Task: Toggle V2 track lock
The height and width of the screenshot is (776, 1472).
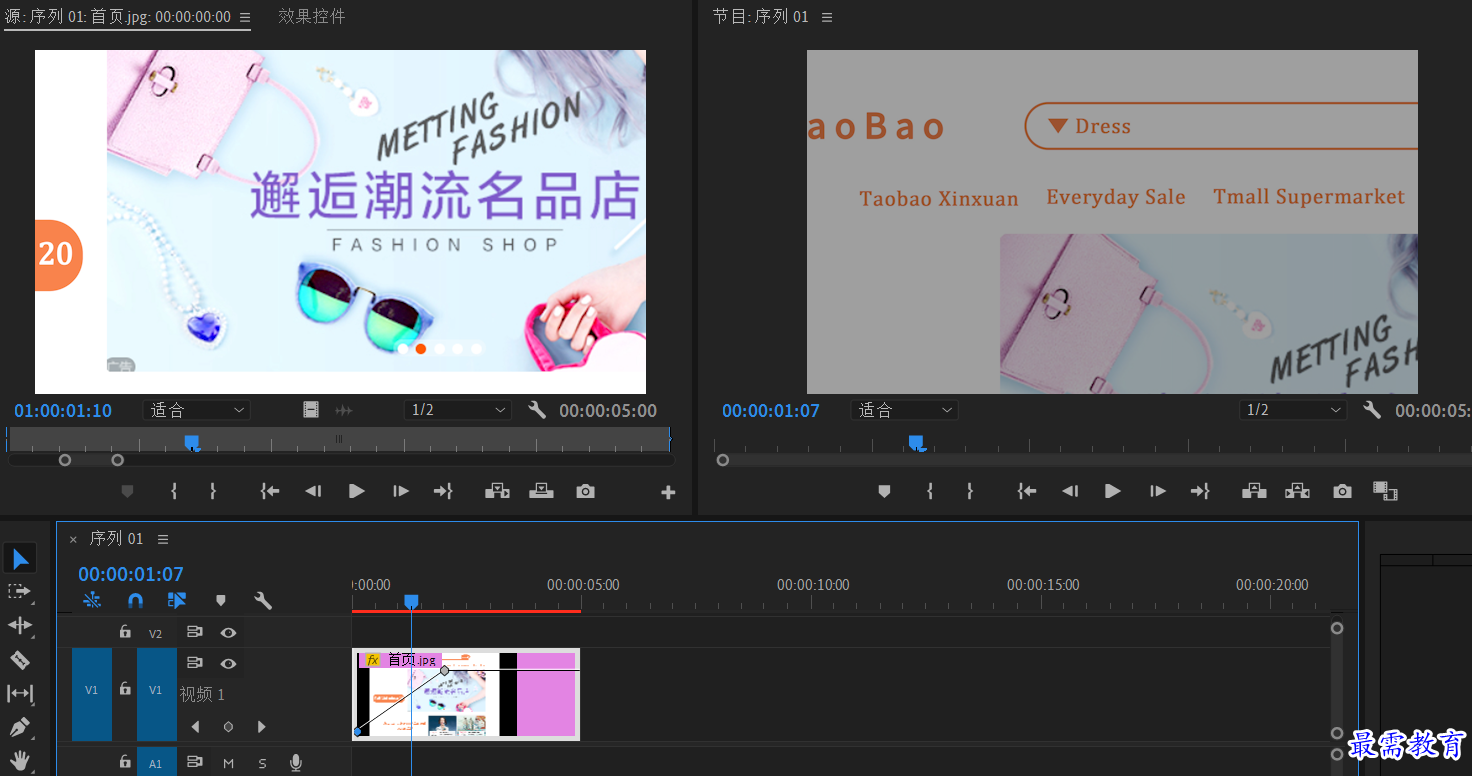Action: [x=125, y=632]
